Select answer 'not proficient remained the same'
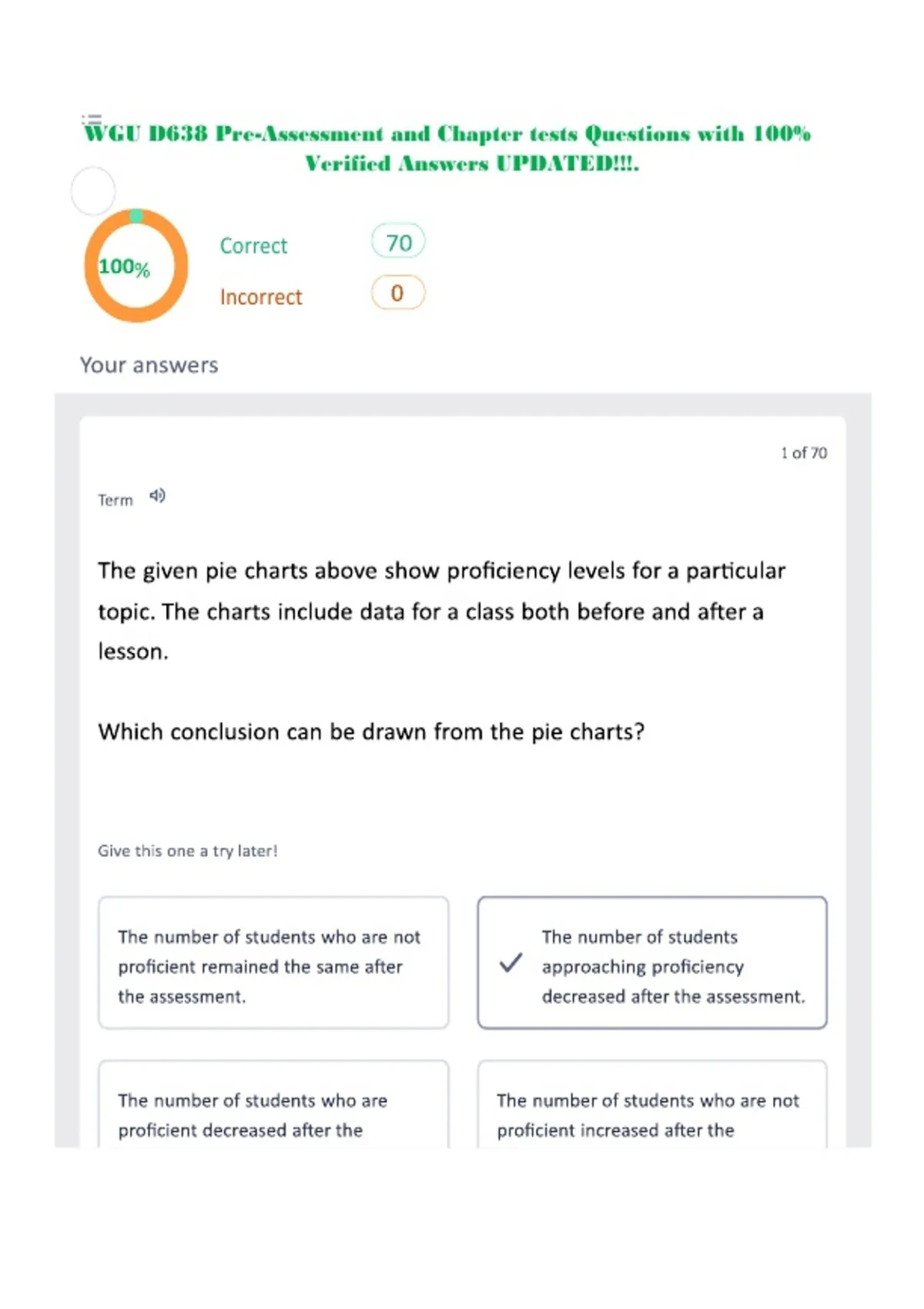The image size is (924, 1309). point(273,962)
